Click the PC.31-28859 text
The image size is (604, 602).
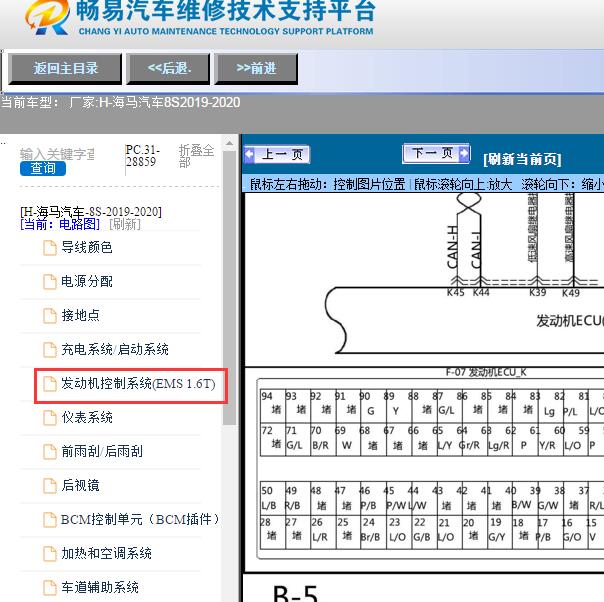tap(143, 156)
